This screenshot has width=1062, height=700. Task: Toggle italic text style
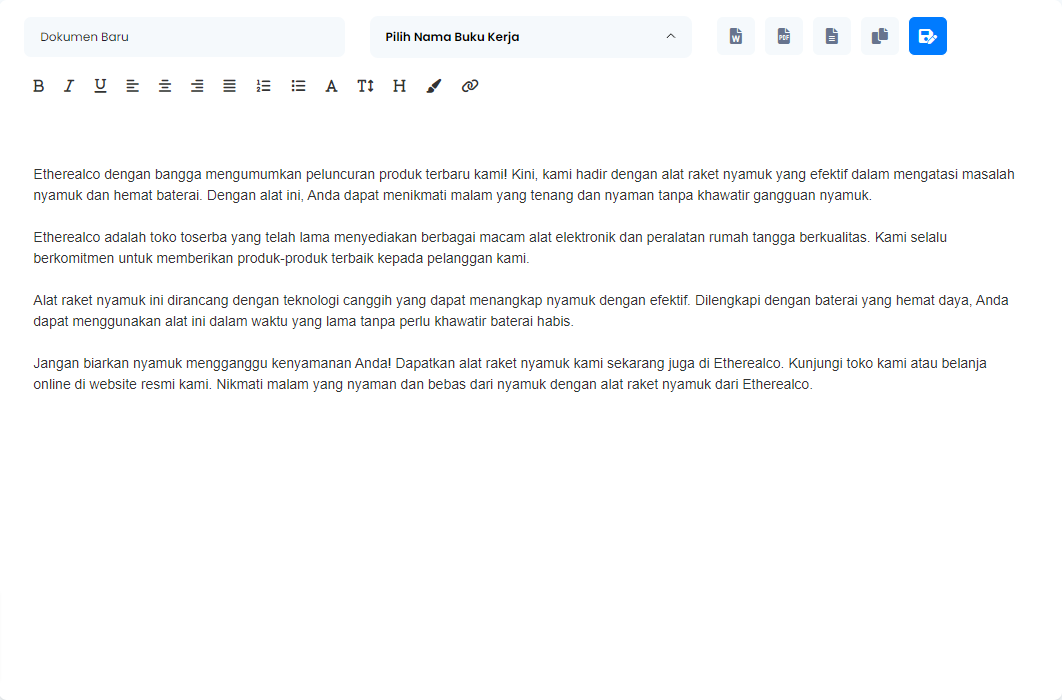point(69,86)
